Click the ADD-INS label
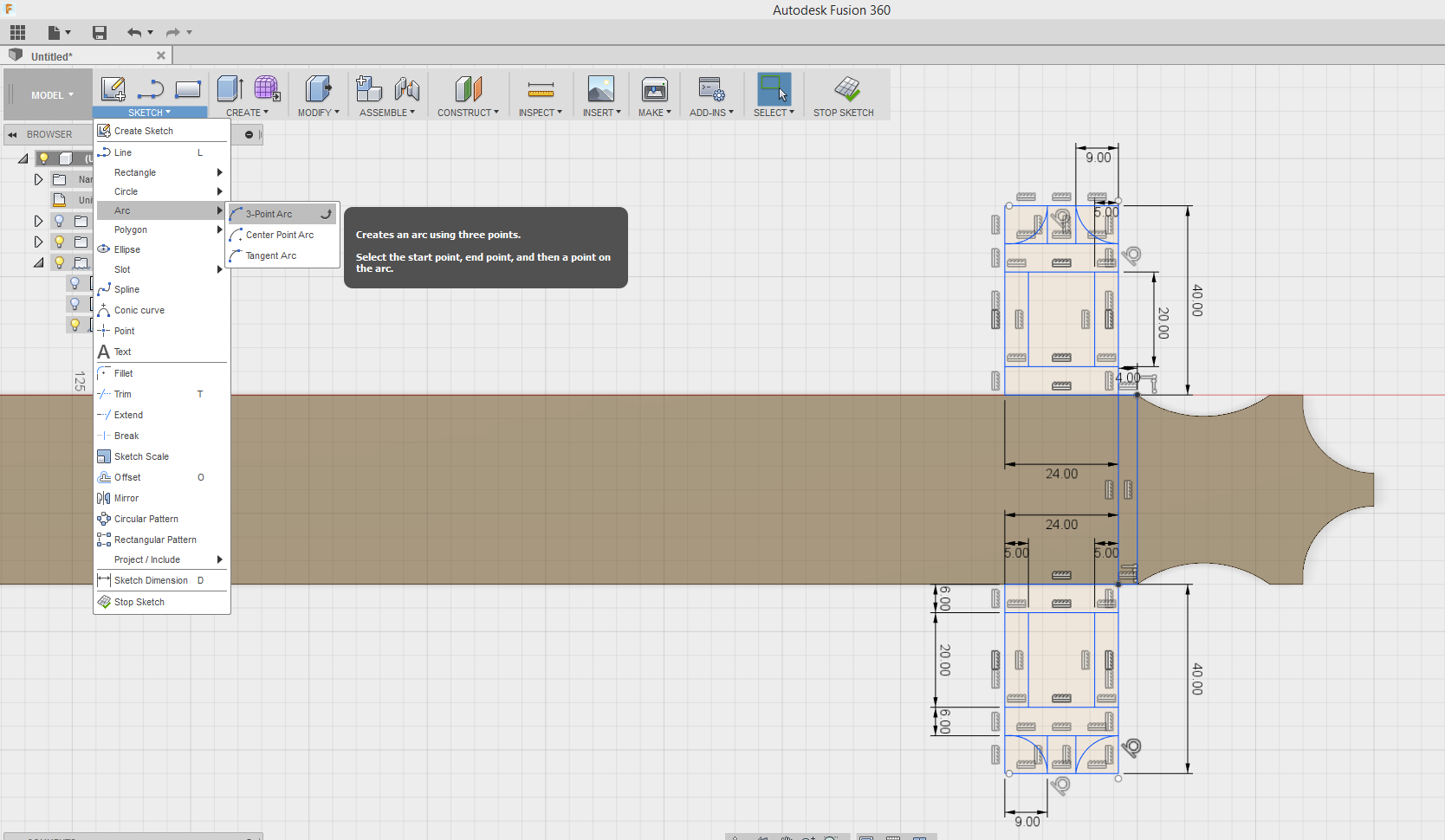This screenshot has height=840, width=1445. pos(711,113)
